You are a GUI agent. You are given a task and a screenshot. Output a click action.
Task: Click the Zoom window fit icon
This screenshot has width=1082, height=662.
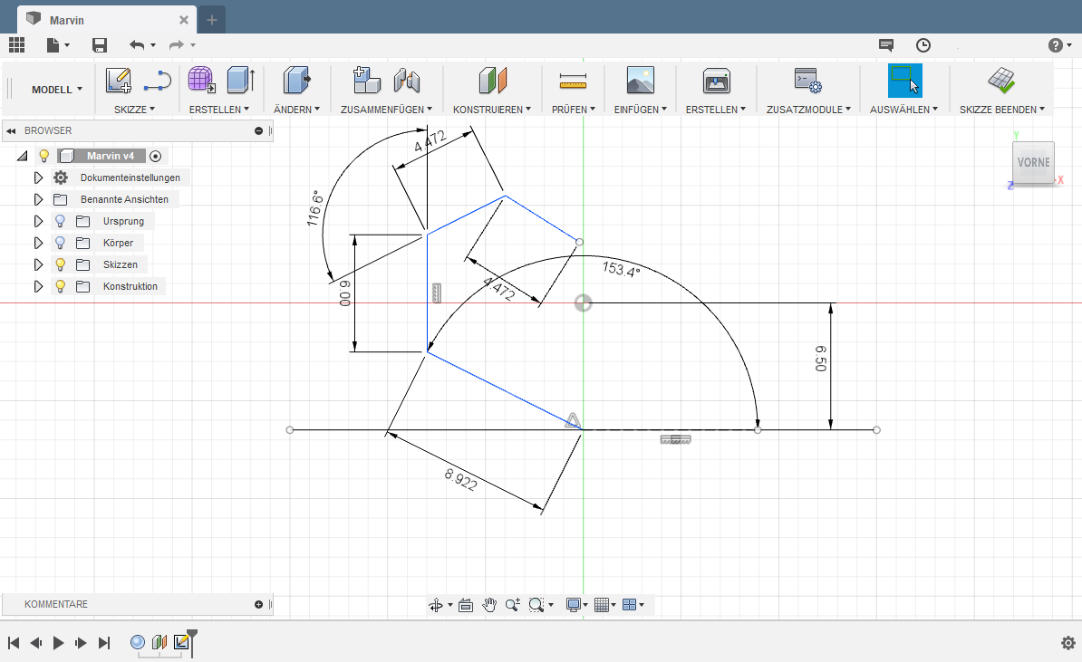pos(536,605)
